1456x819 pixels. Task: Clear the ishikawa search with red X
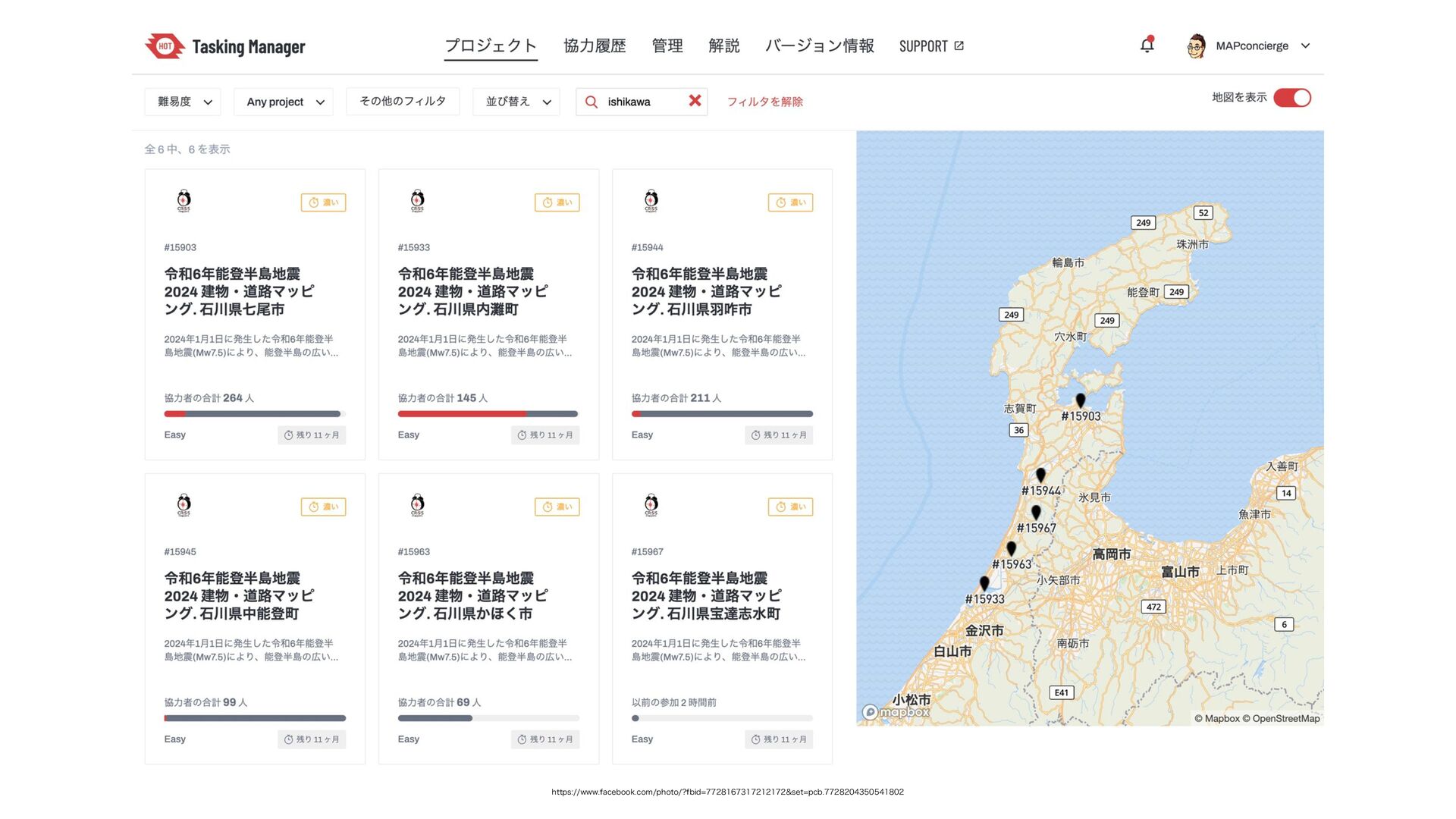695,101
